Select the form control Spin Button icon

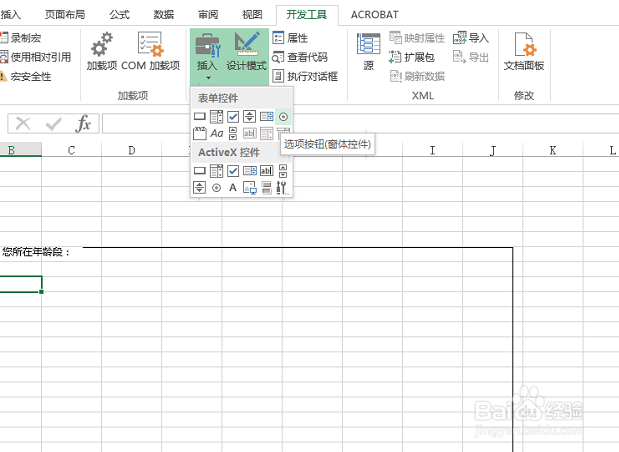[x=249, y=116]
